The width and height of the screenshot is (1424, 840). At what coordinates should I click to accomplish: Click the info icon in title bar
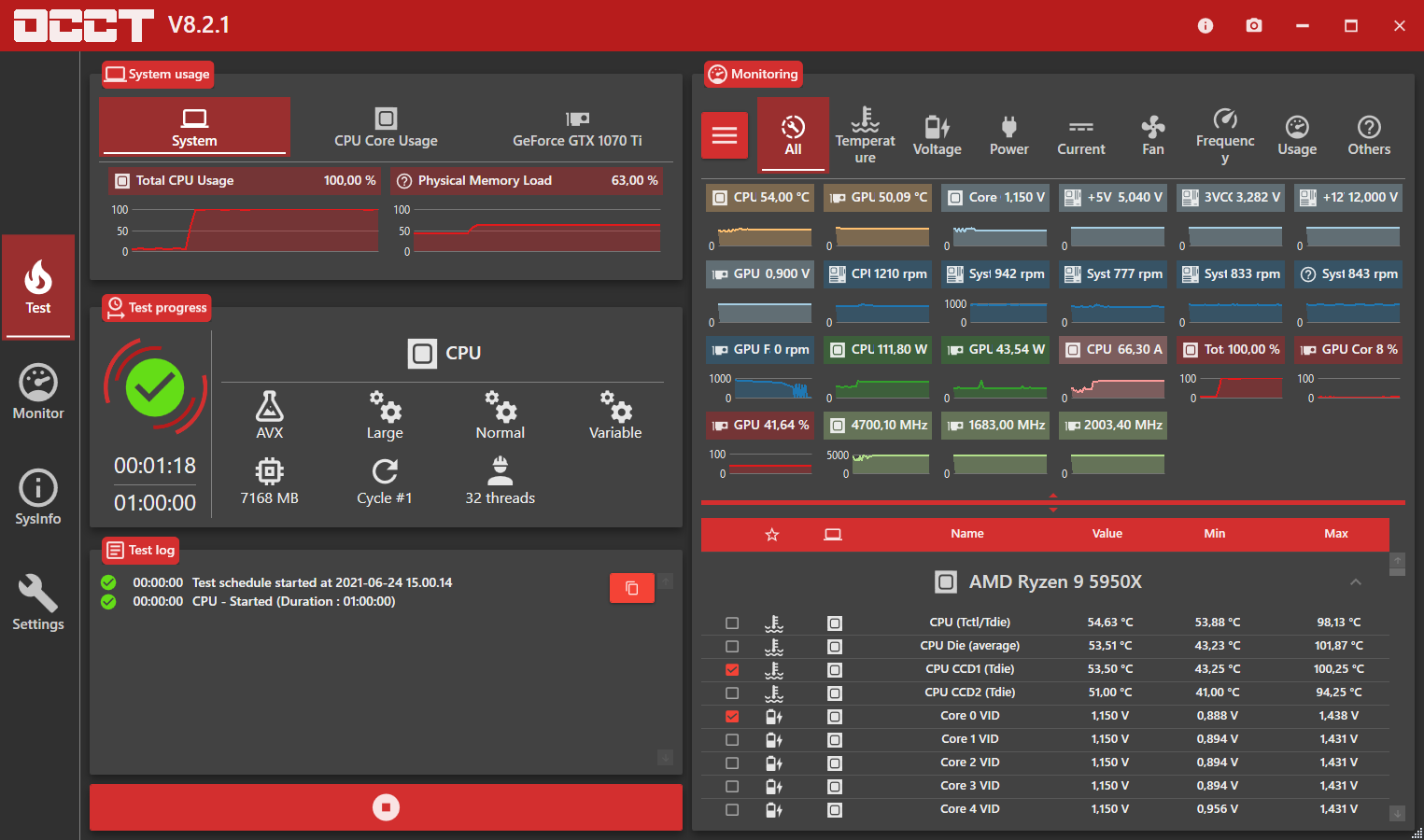[x=1205, y=25]
